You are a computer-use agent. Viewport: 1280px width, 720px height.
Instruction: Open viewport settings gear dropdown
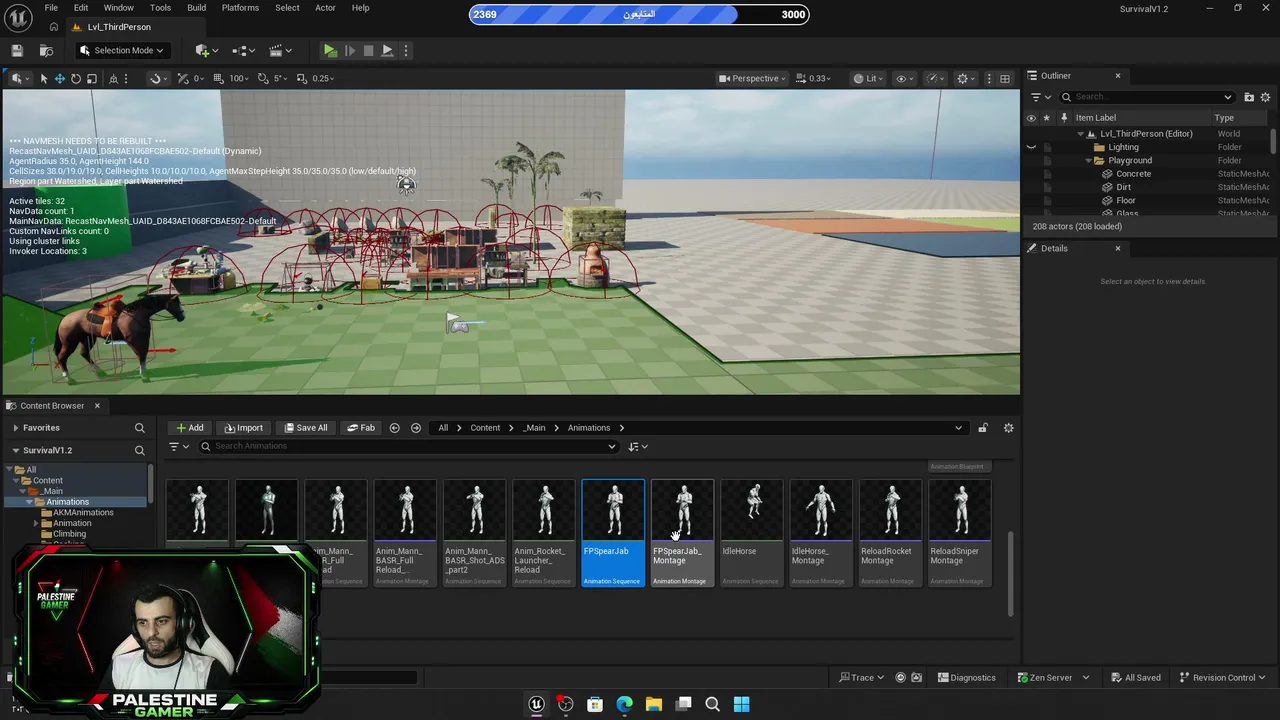tap(966, 78)
